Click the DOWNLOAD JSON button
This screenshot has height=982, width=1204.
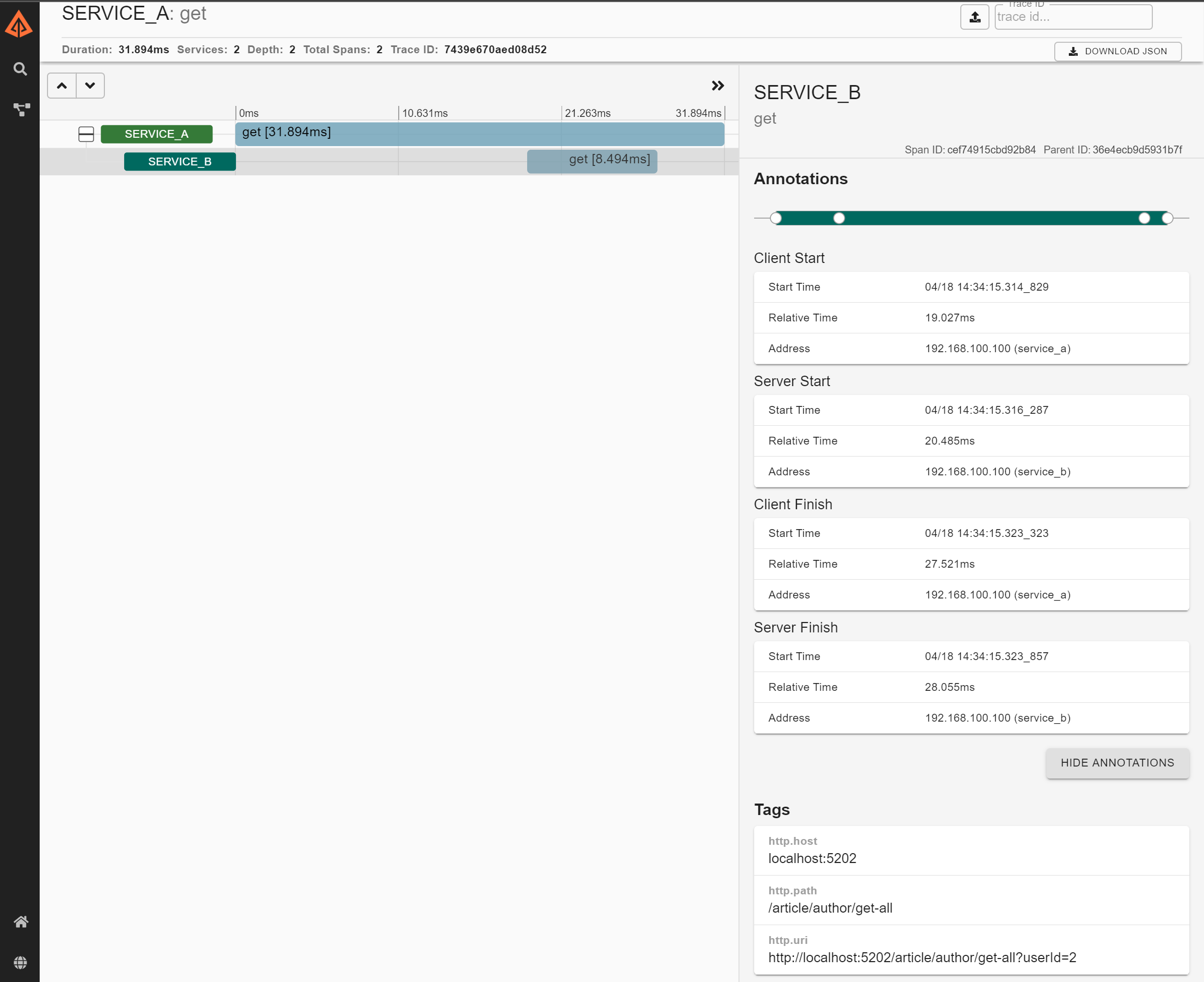[x=1117, y=52]
